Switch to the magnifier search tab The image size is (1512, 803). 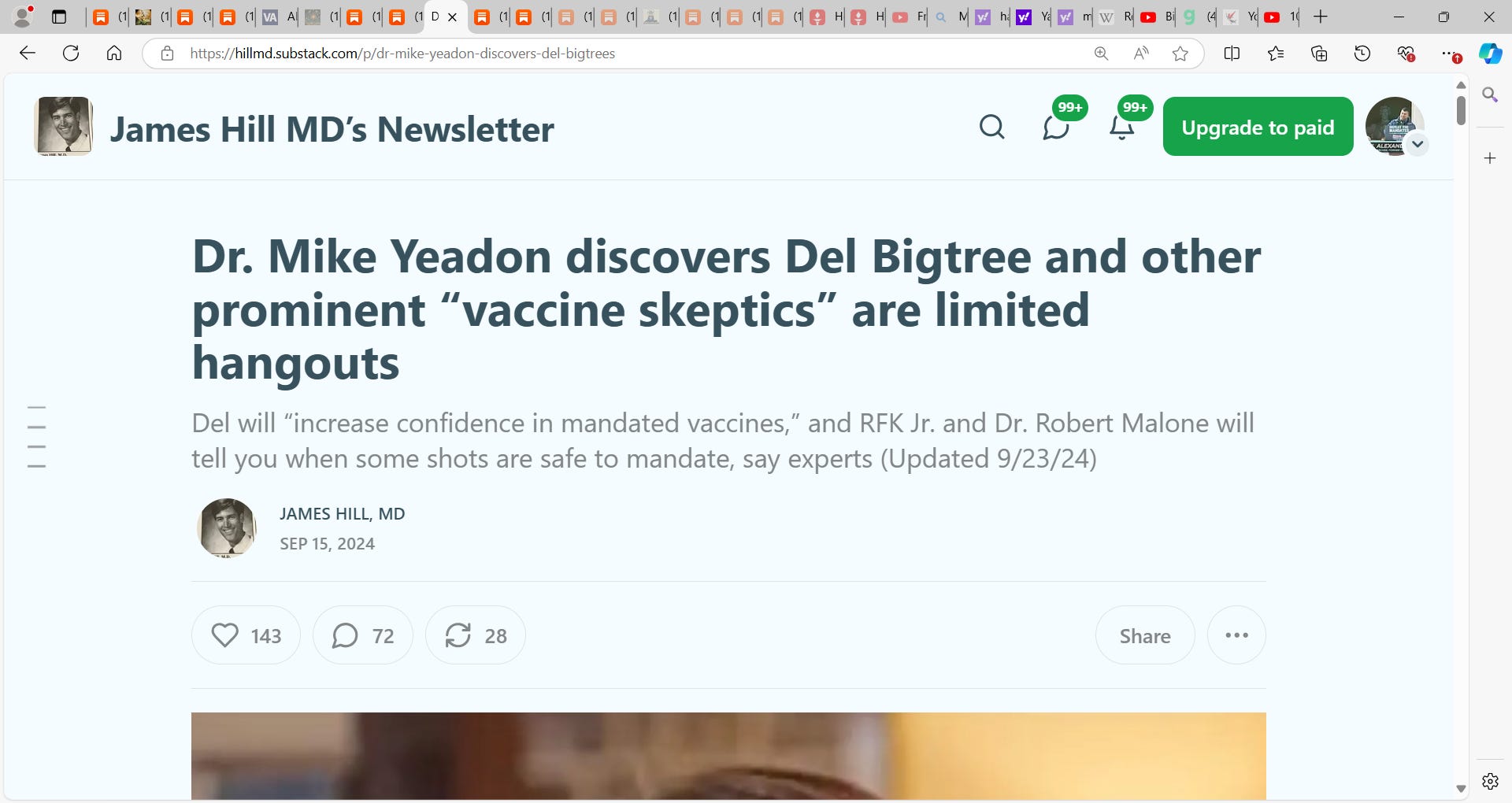[949, 17]
